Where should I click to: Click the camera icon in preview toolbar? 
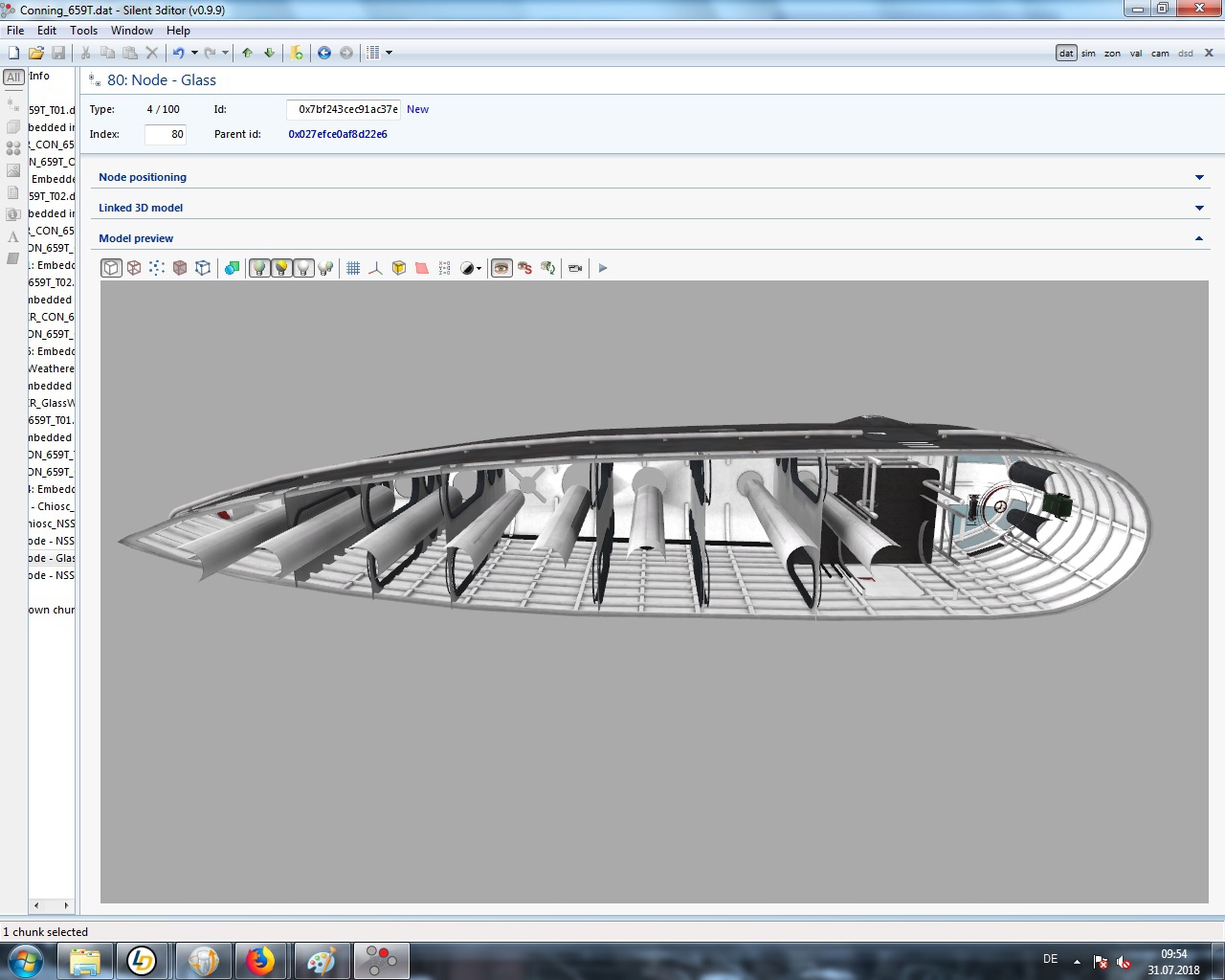click(x=575, y=268)
